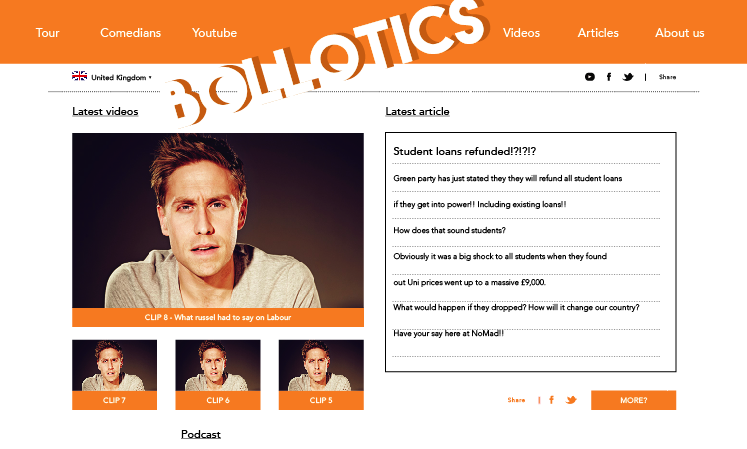This screenshot has height=449, width=747.
Task: Go to the Comedians page
Action: [x=130, y=33]
